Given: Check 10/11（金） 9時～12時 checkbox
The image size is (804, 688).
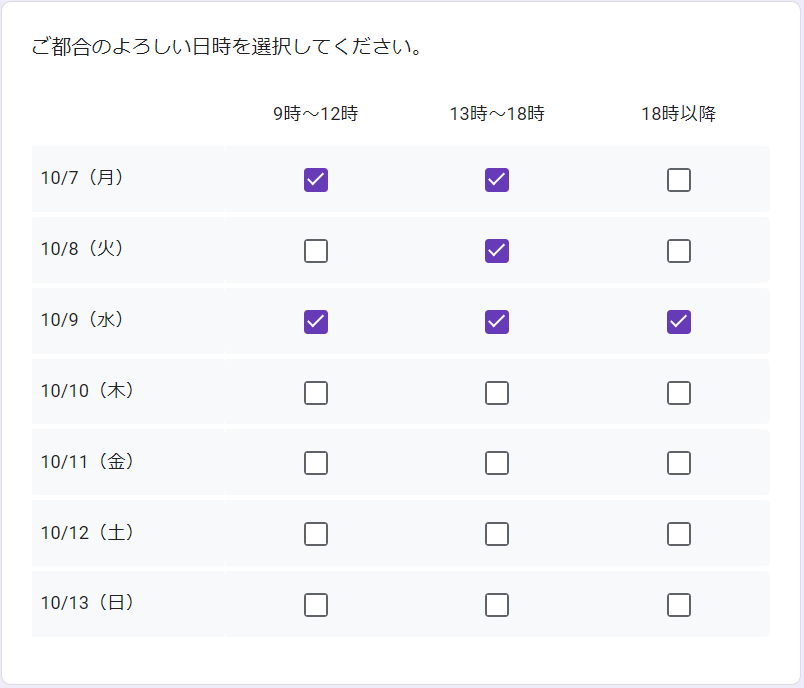Looking at the screenshot, I should tap(316, 463).
